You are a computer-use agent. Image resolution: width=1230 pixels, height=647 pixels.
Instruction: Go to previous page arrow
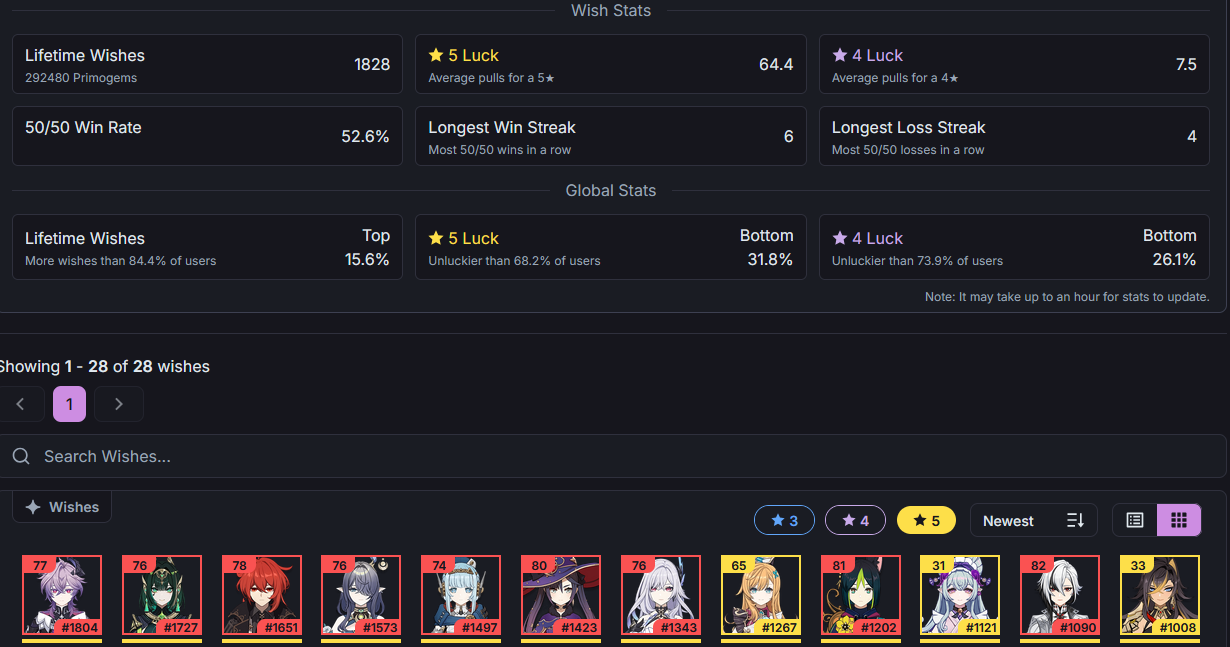tap(21, 404)
